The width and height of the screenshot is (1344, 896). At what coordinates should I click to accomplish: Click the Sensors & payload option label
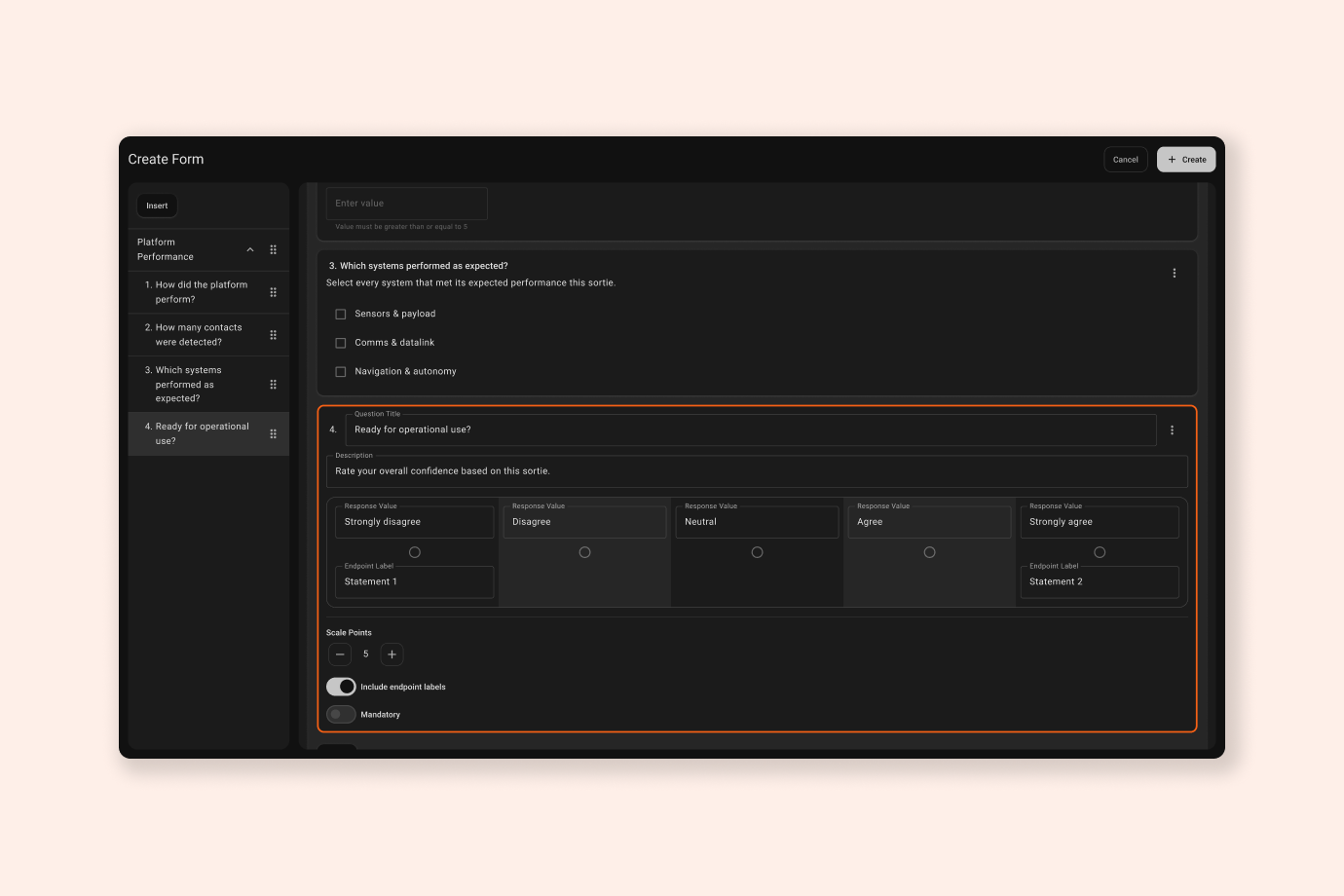(395, 315)
